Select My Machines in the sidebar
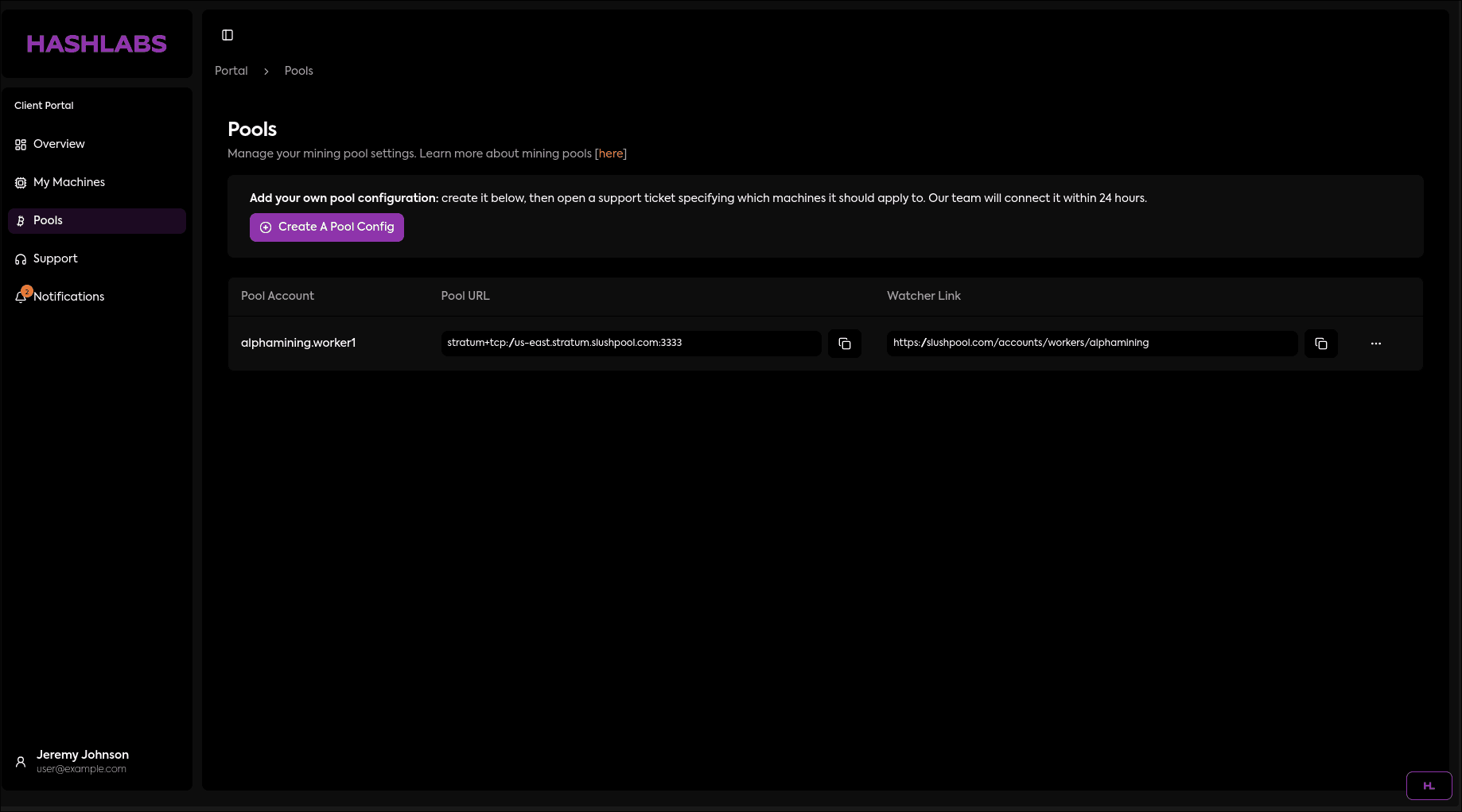Viewport: 1462px width, 812px height. [x=69, y=182]
